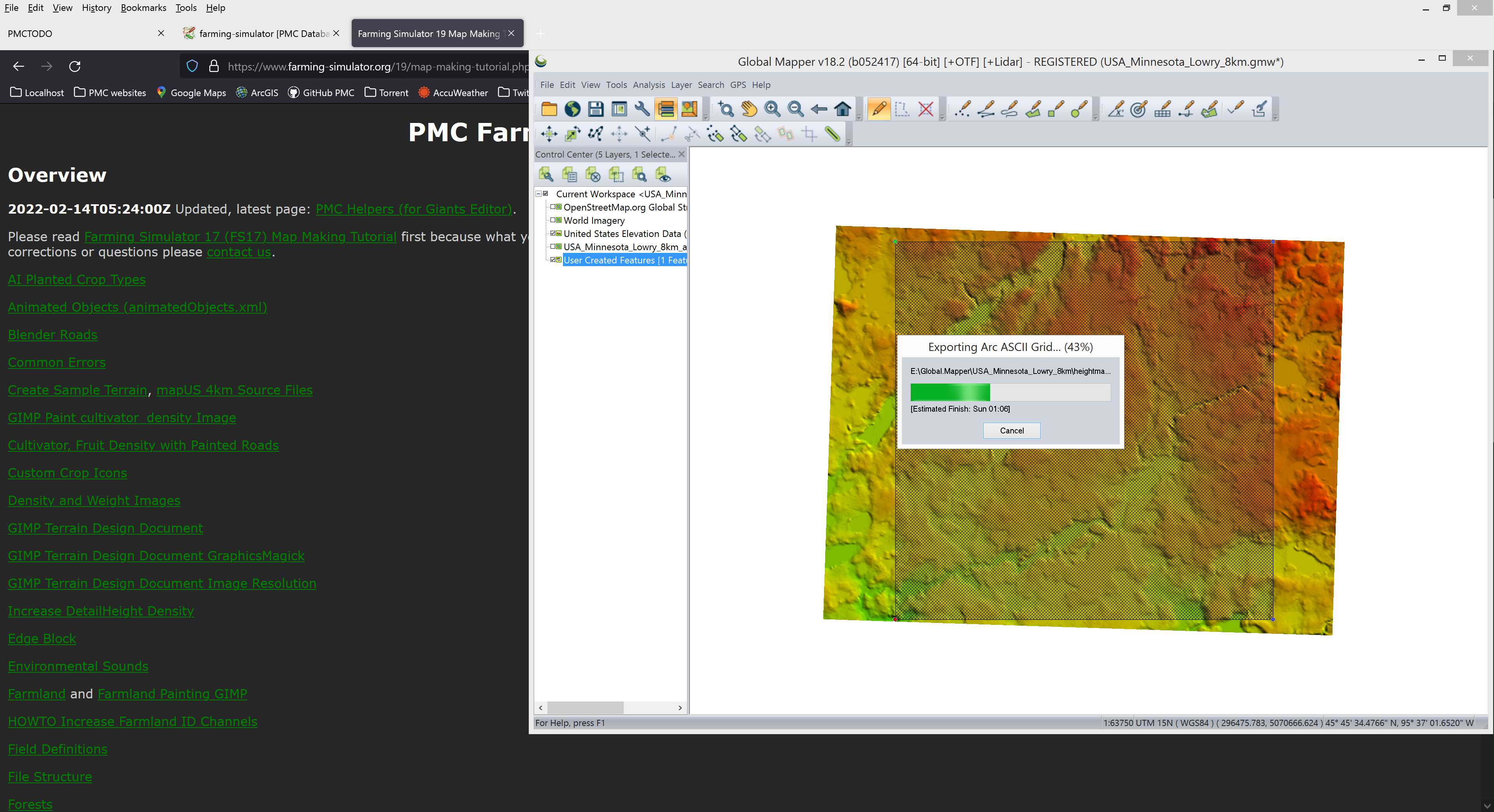1494x812 pixels.
Task: Click the red X delete features icon
Action: coord(926,109)
